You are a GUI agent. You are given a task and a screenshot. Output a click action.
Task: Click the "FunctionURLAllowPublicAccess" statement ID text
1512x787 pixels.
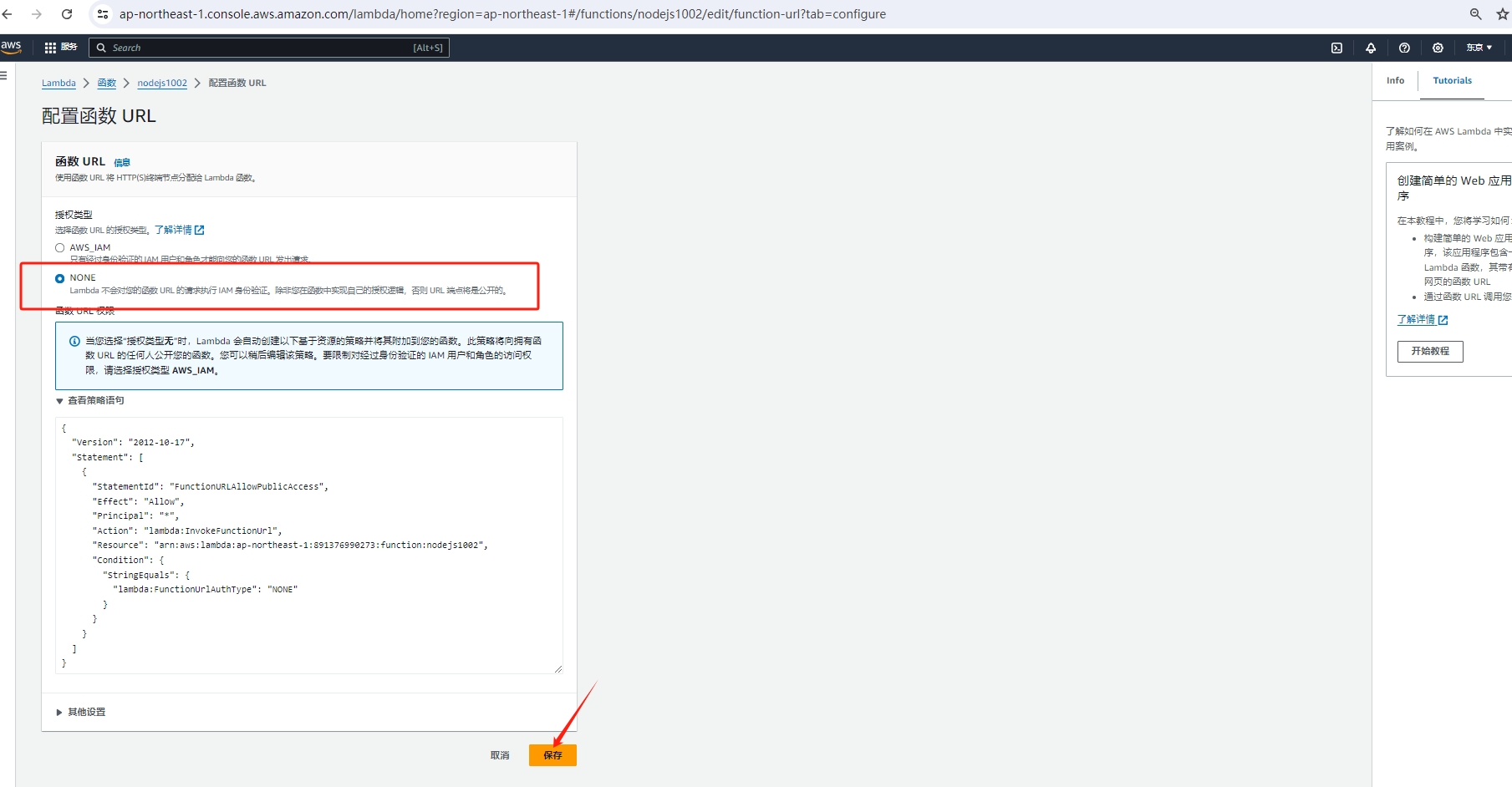tap(248, 486)
